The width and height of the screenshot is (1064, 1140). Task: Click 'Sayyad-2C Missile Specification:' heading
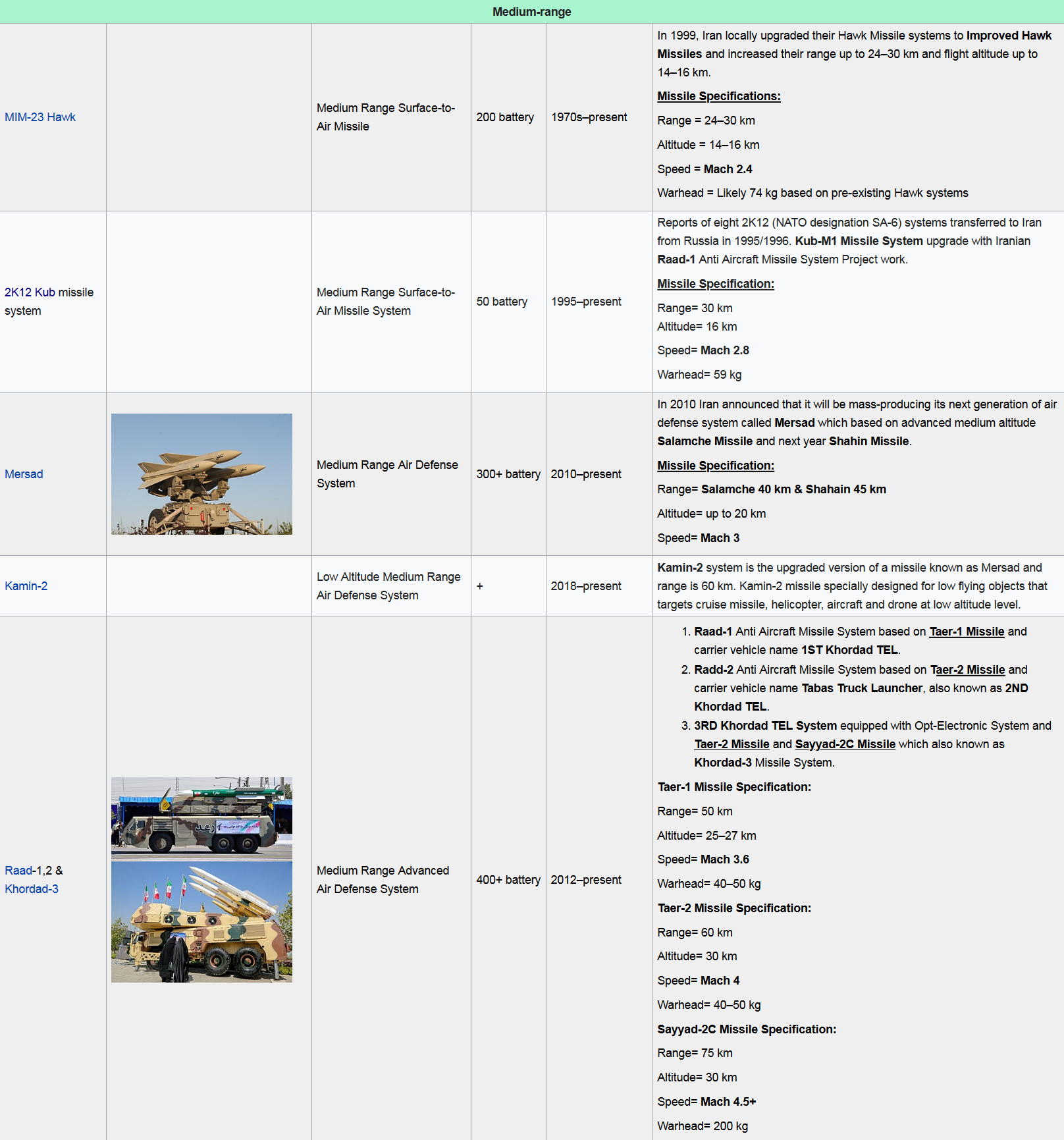(x=747, y=1029)
